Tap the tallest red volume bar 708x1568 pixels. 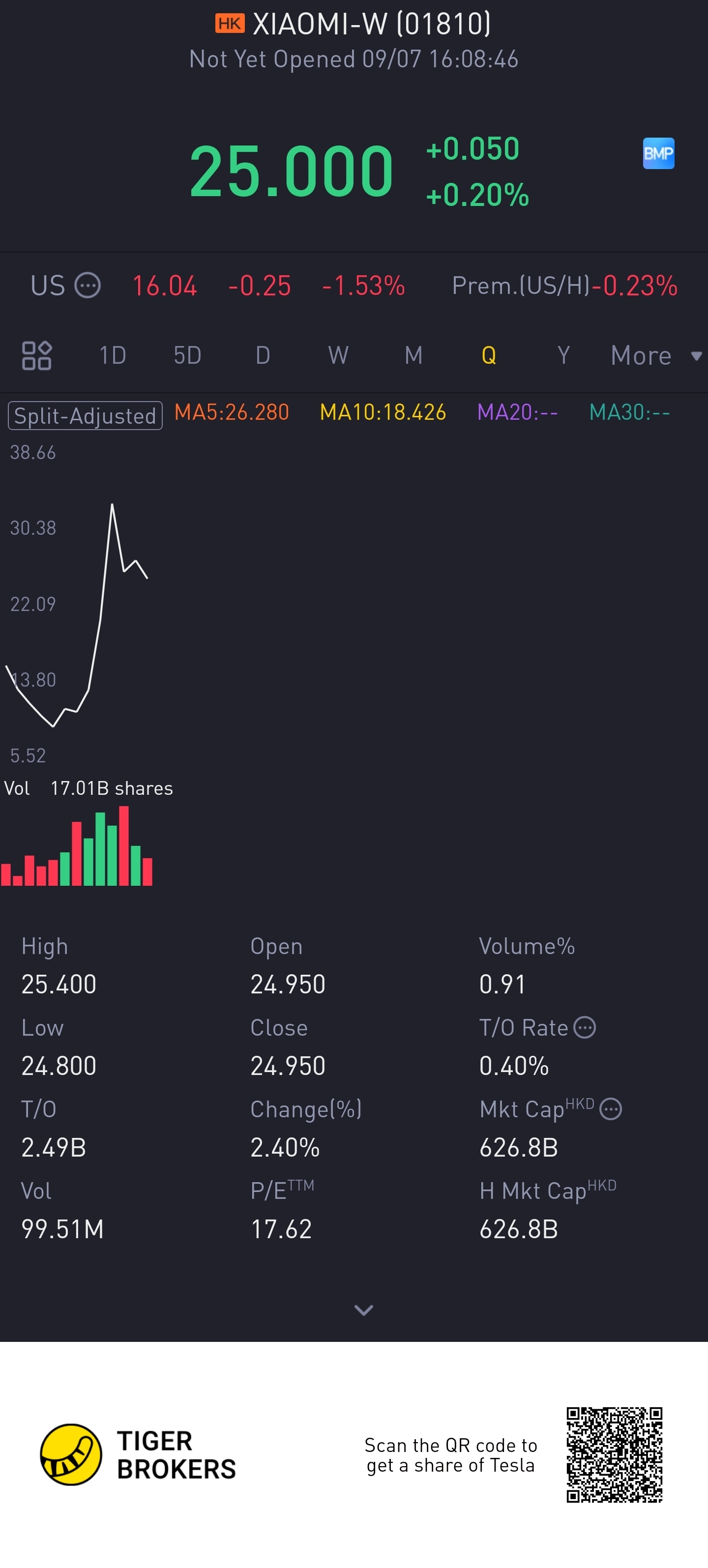click(124, 845)
